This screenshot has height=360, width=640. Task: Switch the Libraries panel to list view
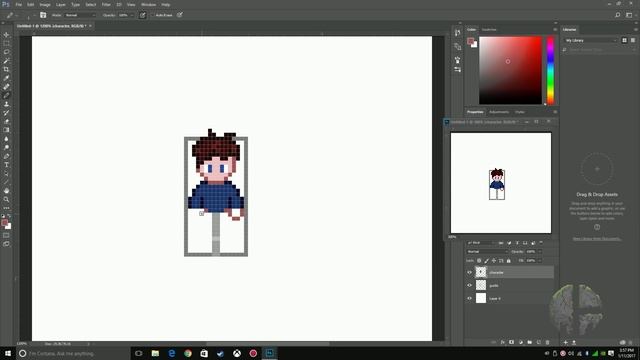click(x=633, y=40)
